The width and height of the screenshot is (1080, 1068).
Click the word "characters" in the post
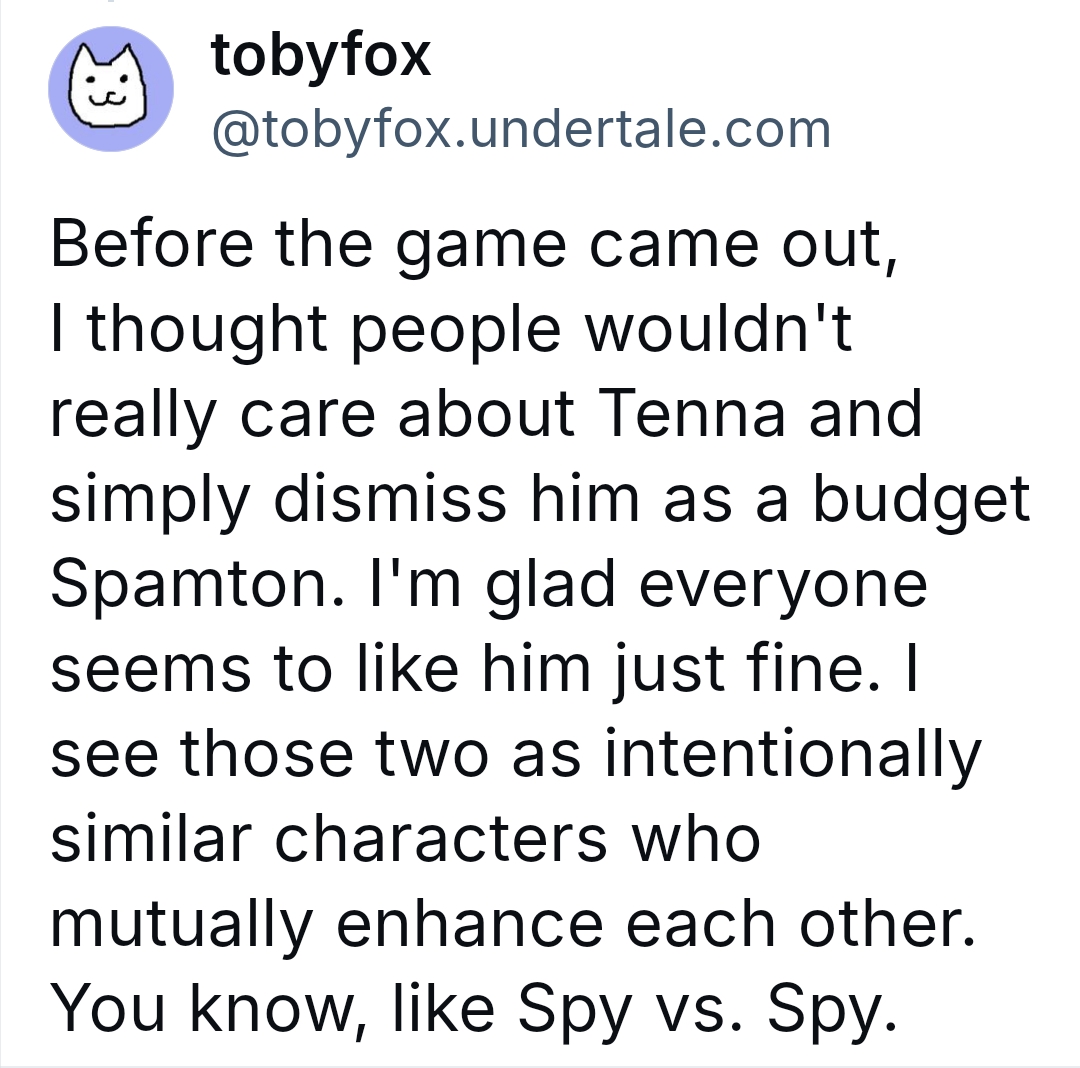click(x=441, y=839)
